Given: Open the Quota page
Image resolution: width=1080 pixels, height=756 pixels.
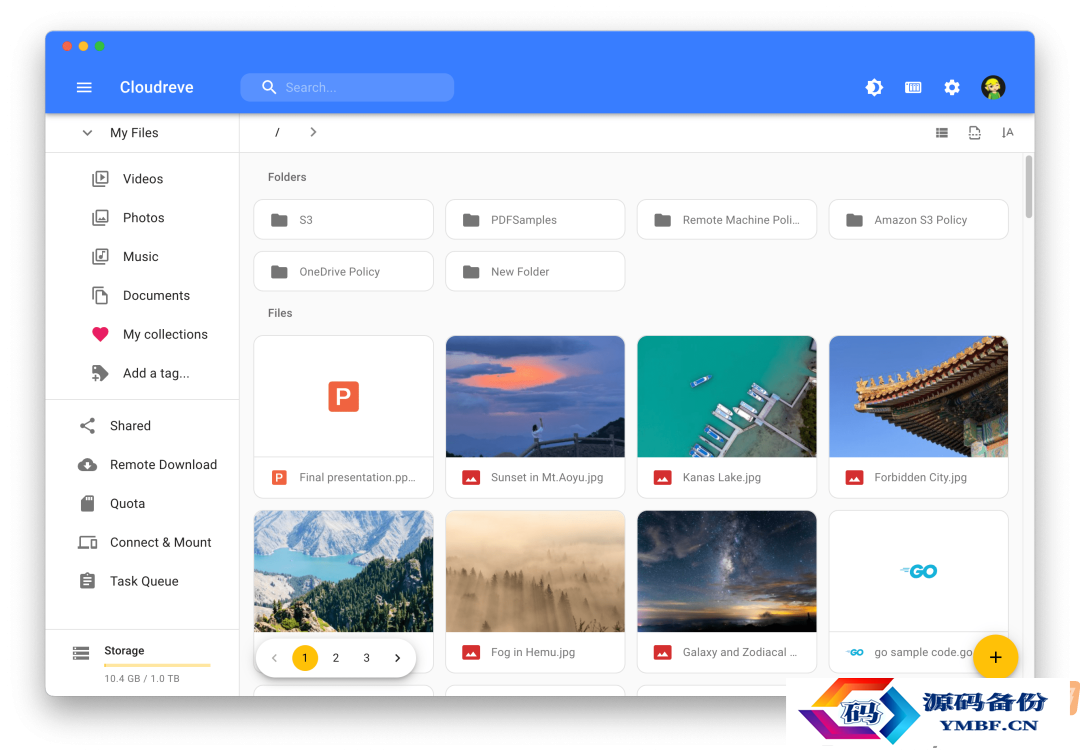Looking at the screenshot, I should click(x=143, y=504).
